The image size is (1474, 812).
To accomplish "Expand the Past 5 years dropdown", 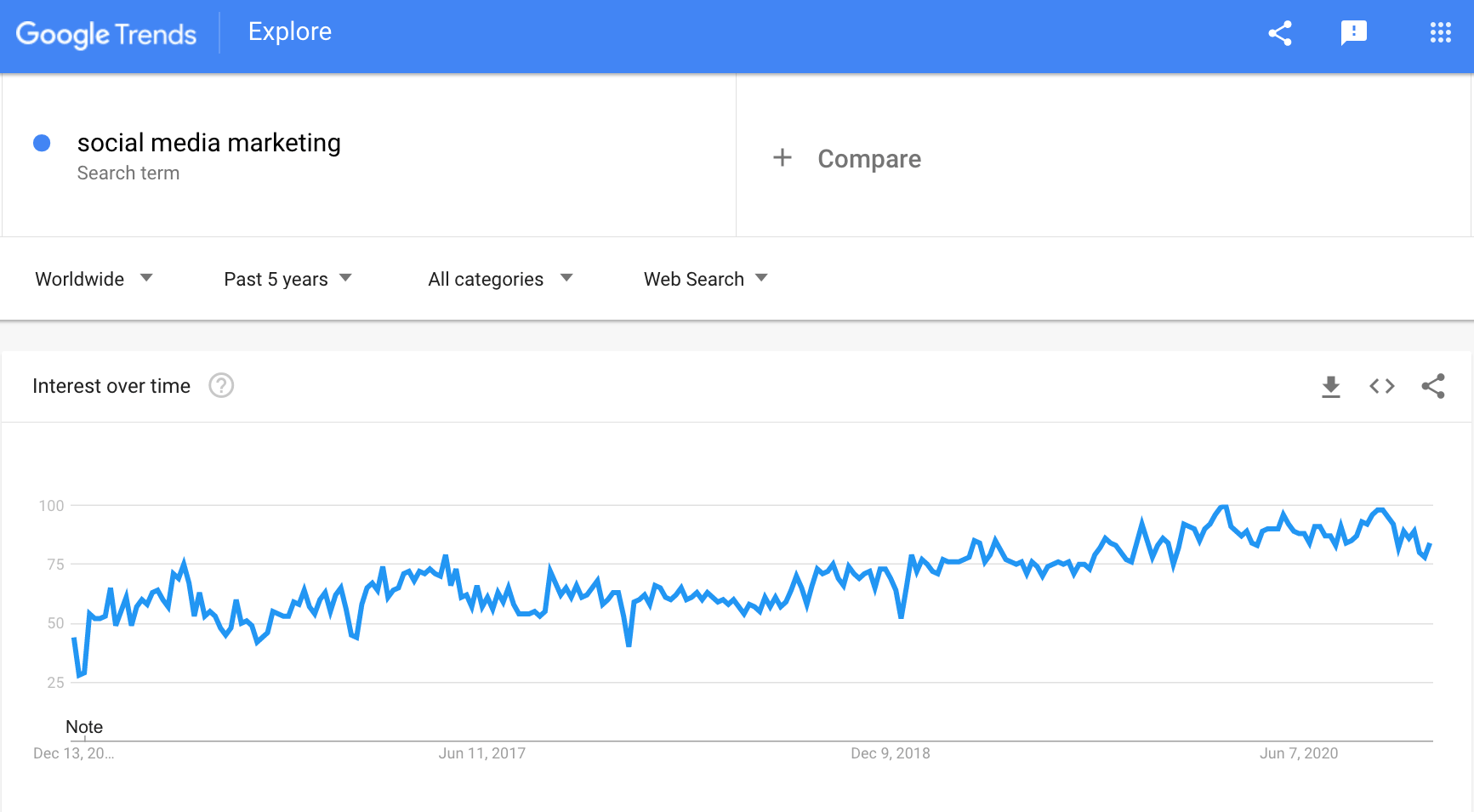I will click(x=287, y=279).
